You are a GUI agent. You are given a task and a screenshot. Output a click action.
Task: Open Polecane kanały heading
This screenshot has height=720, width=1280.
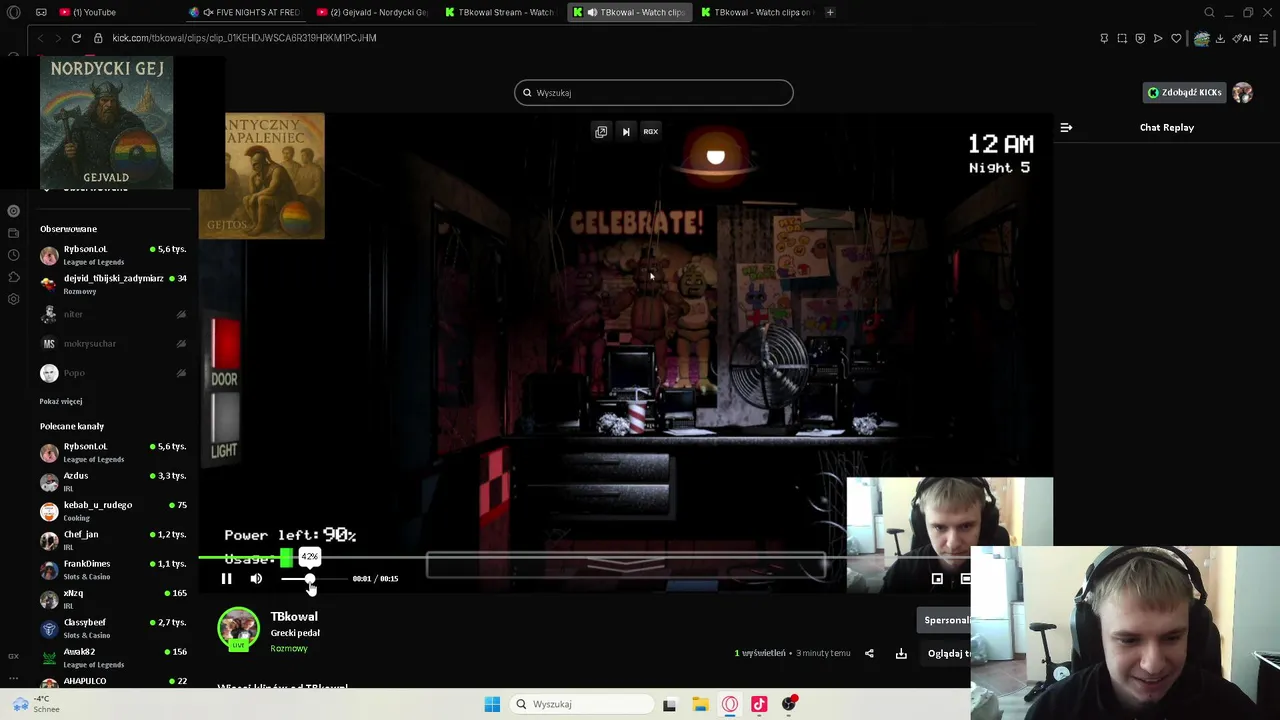tap(72, 426)
